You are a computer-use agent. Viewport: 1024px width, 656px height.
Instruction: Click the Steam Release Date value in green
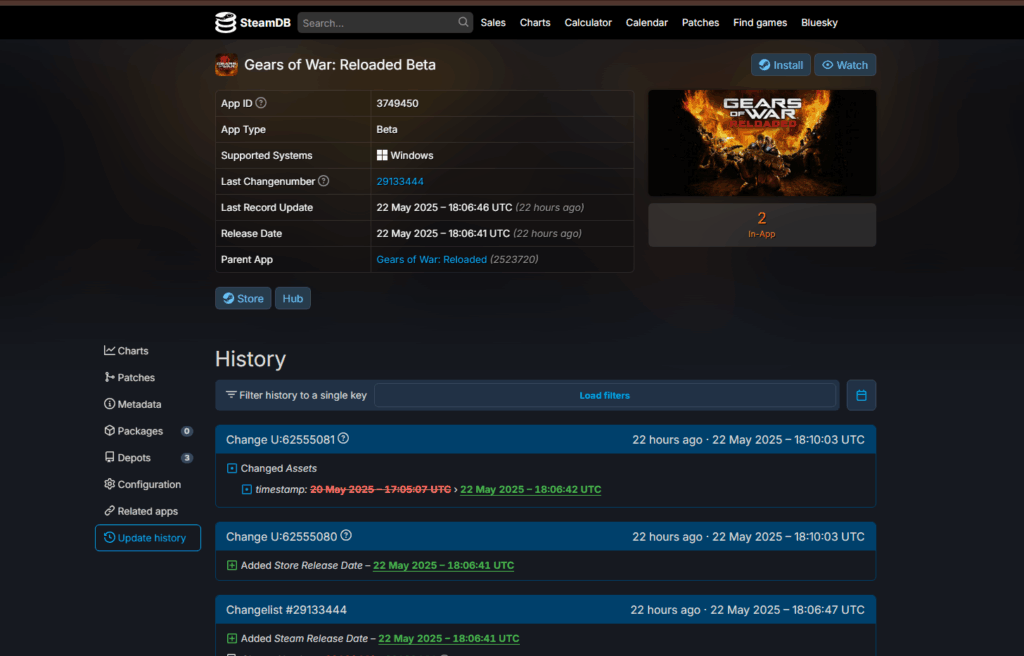[x=449, y=638]
